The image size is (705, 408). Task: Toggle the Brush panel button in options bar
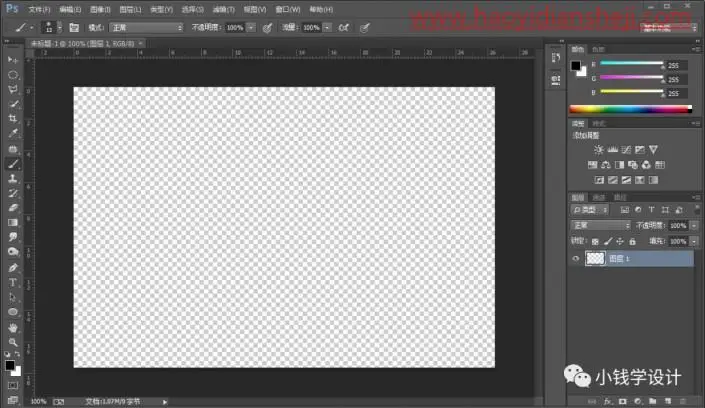pyautogui.click(x=74, y=28)
